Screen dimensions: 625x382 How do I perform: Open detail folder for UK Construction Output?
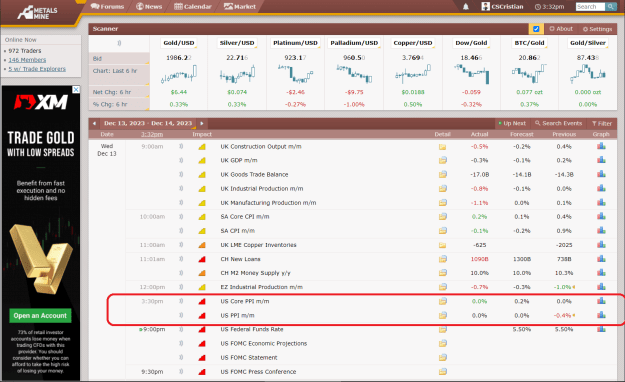pyautogui.click(x=442, y=147)
